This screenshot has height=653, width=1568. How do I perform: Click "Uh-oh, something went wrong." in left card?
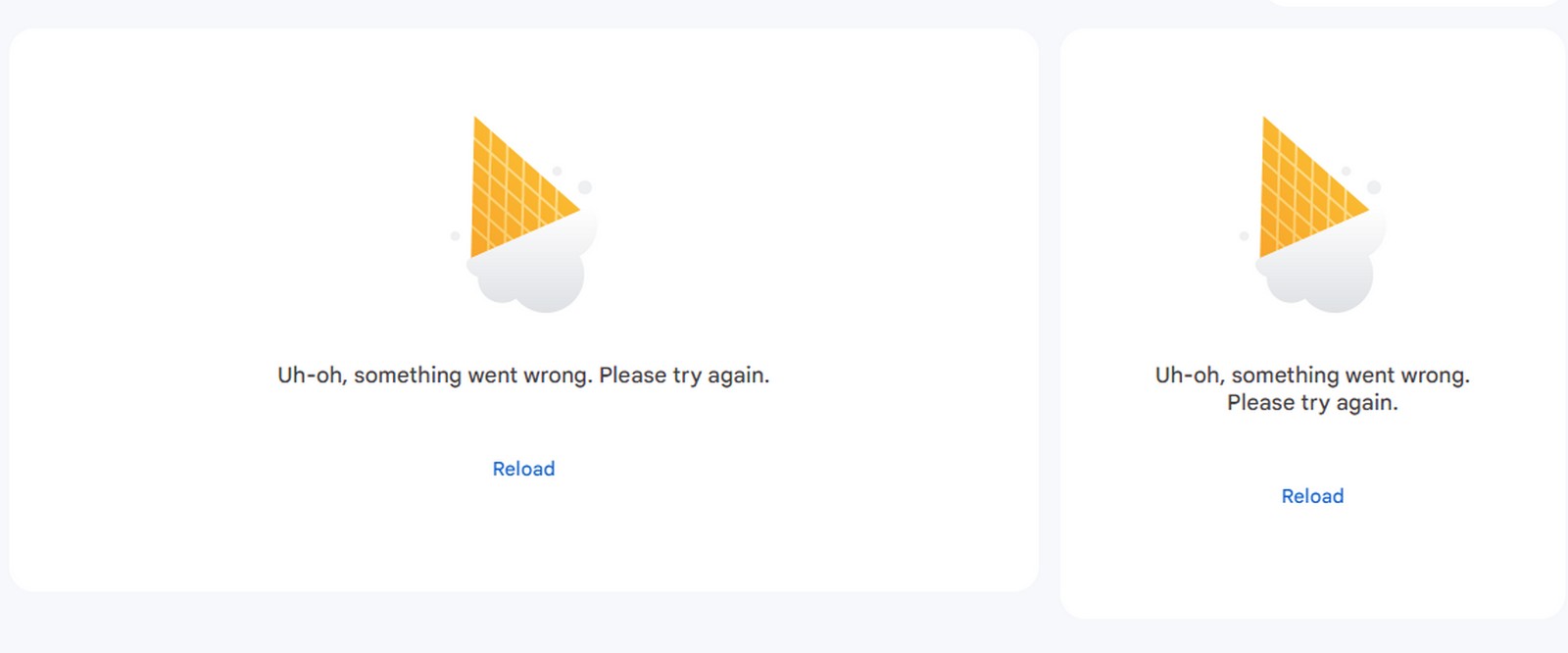pyautogui.click(x=434, y=376)
